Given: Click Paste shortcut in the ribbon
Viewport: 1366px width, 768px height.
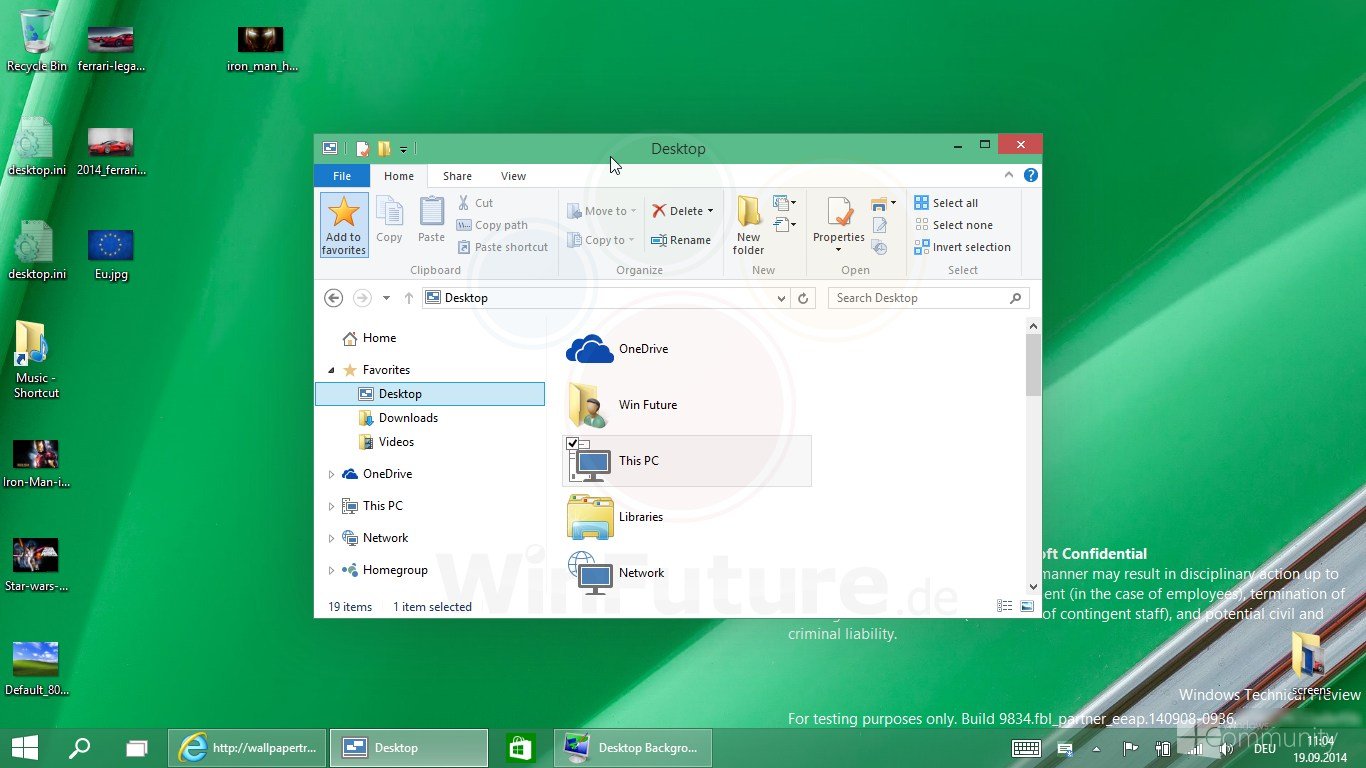Looking at the screenshot, I should point(503,247).
